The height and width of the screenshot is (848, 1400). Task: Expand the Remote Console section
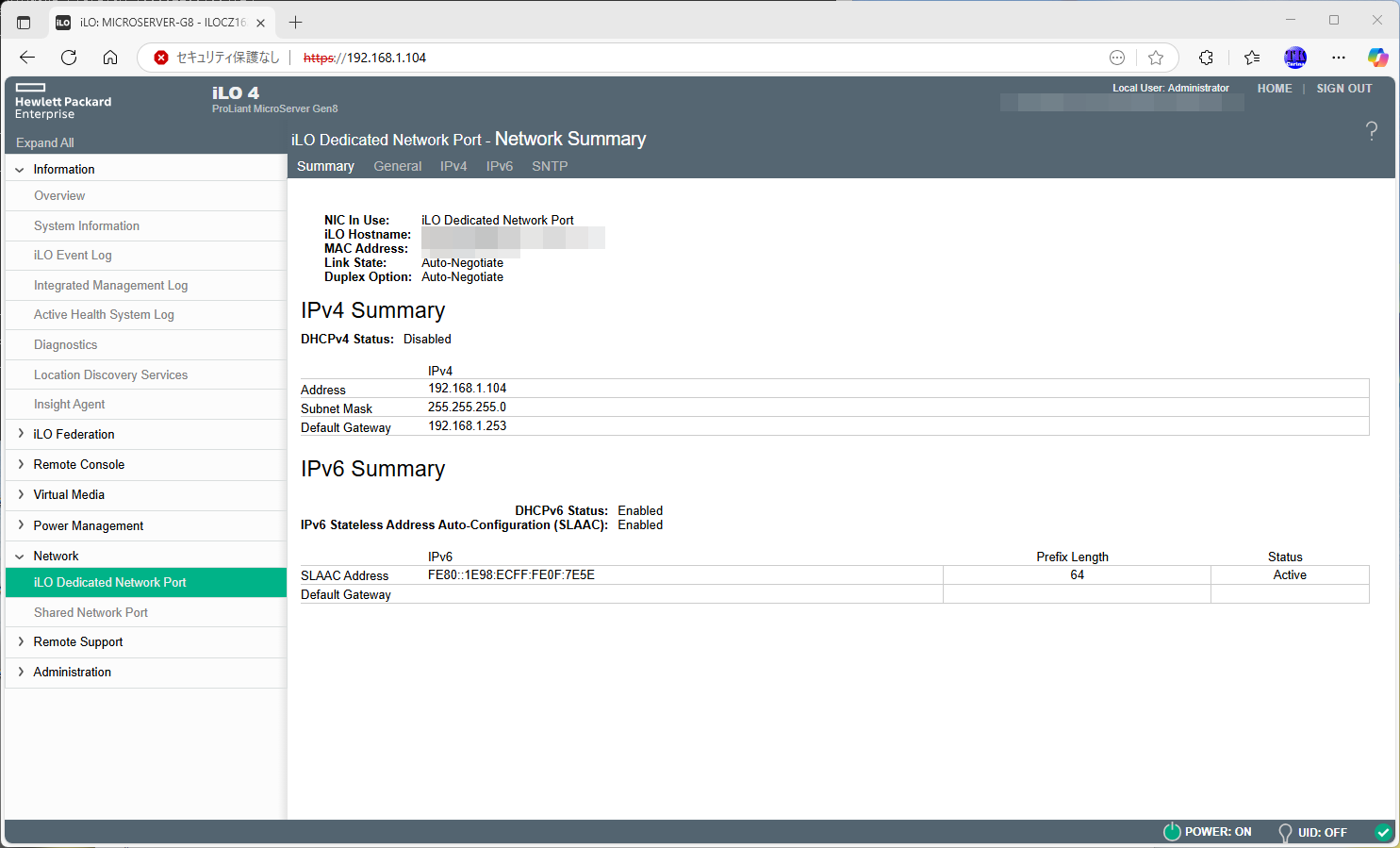pos(21,464)
